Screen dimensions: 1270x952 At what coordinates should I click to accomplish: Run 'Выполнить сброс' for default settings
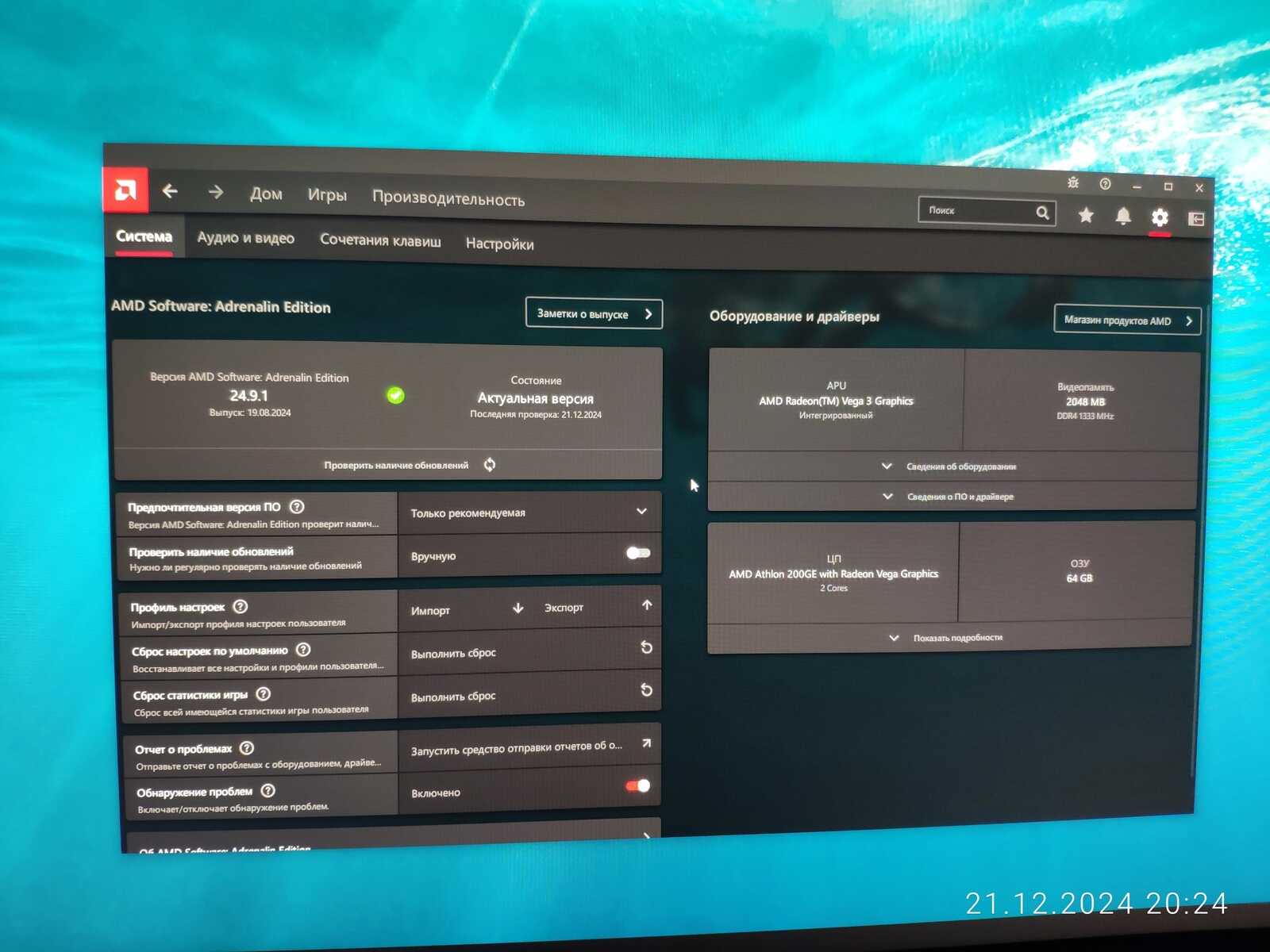(529, 651)
